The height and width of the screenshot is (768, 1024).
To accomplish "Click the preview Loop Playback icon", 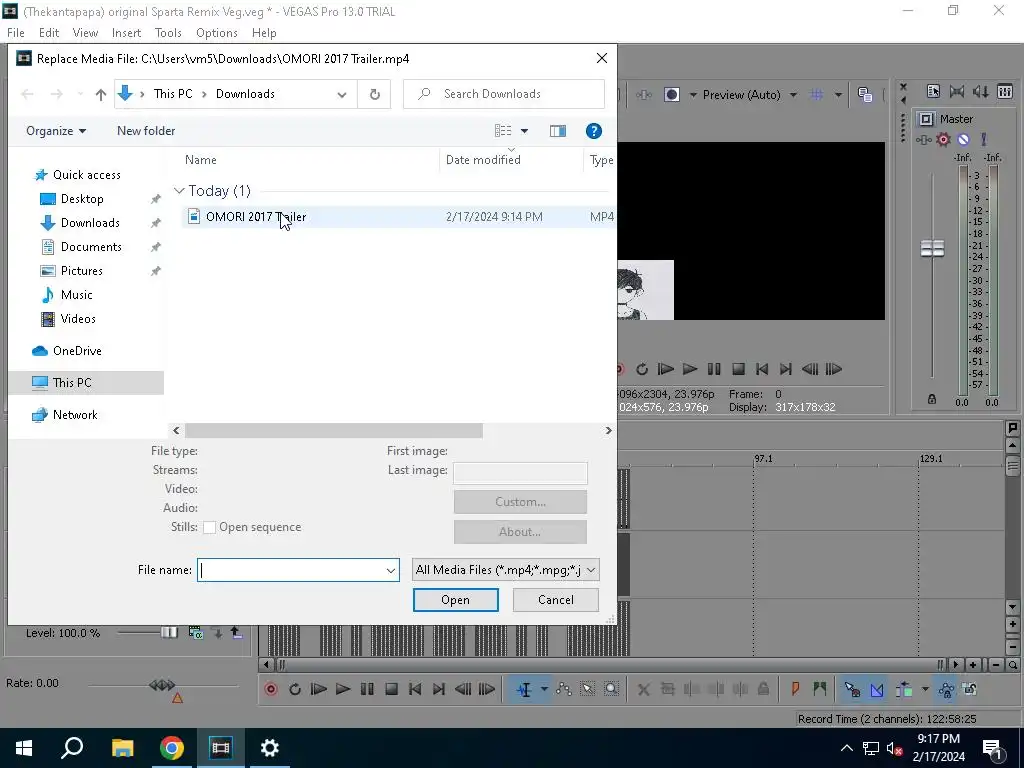I will click(x=642, y=369).
